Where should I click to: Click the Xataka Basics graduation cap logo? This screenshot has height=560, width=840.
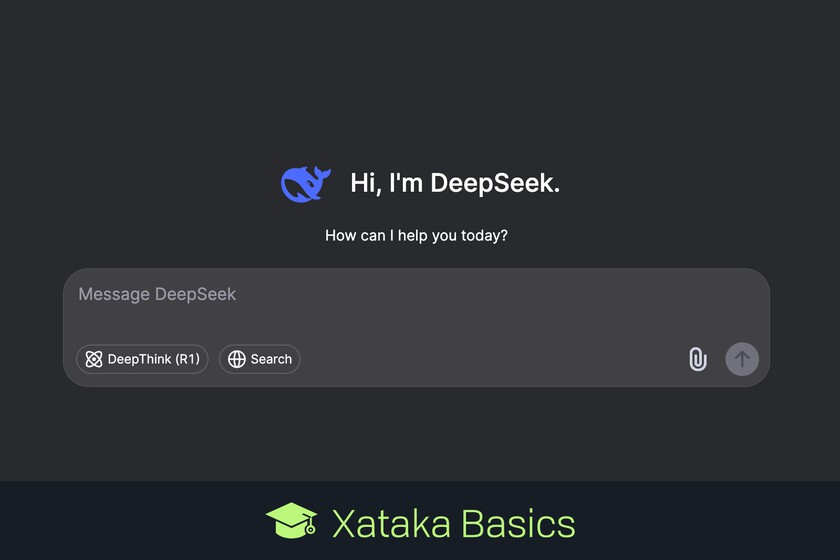[x=291, y=521]
